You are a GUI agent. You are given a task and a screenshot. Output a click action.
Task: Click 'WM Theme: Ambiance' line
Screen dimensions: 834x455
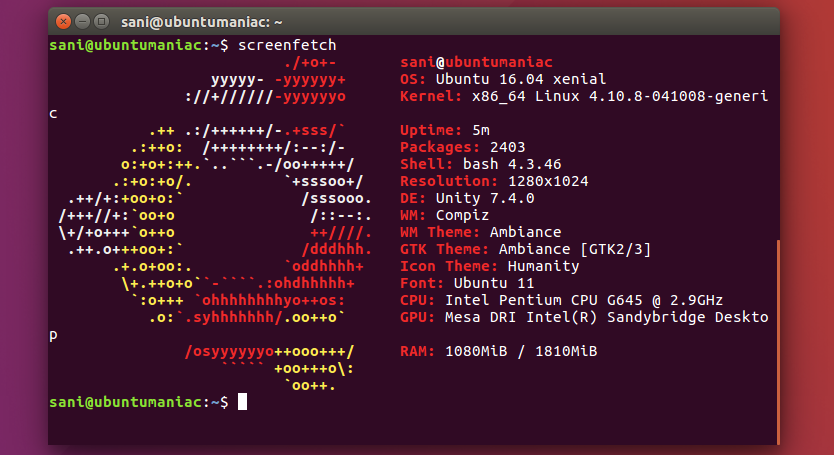tap(480, 233)
